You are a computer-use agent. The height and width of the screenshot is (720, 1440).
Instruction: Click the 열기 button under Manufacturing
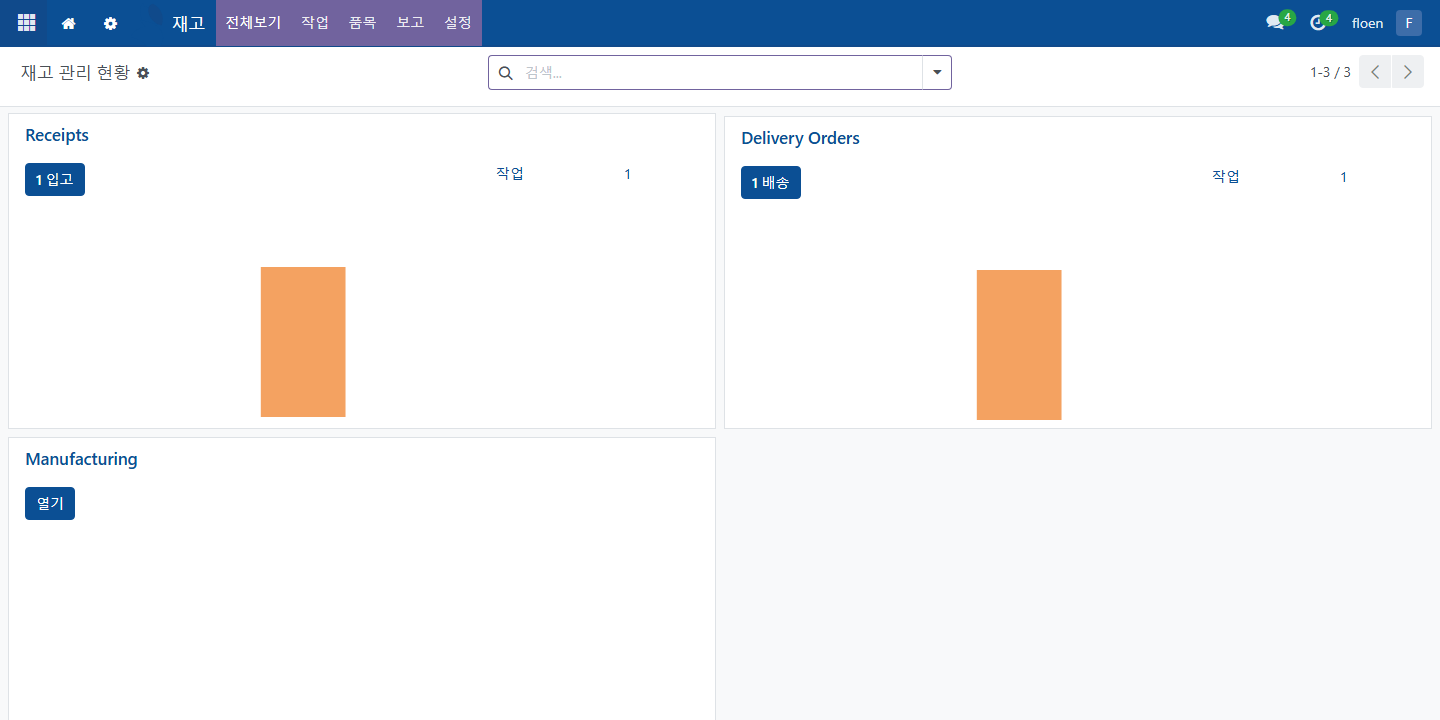(50, 504)
